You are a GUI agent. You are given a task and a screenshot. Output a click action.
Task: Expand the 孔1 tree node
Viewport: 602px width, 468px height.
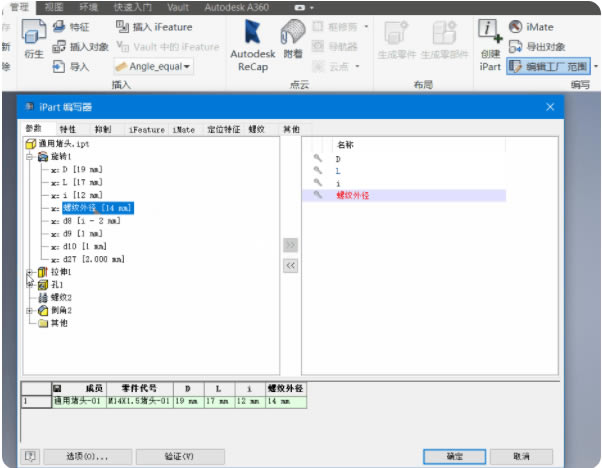30,285
